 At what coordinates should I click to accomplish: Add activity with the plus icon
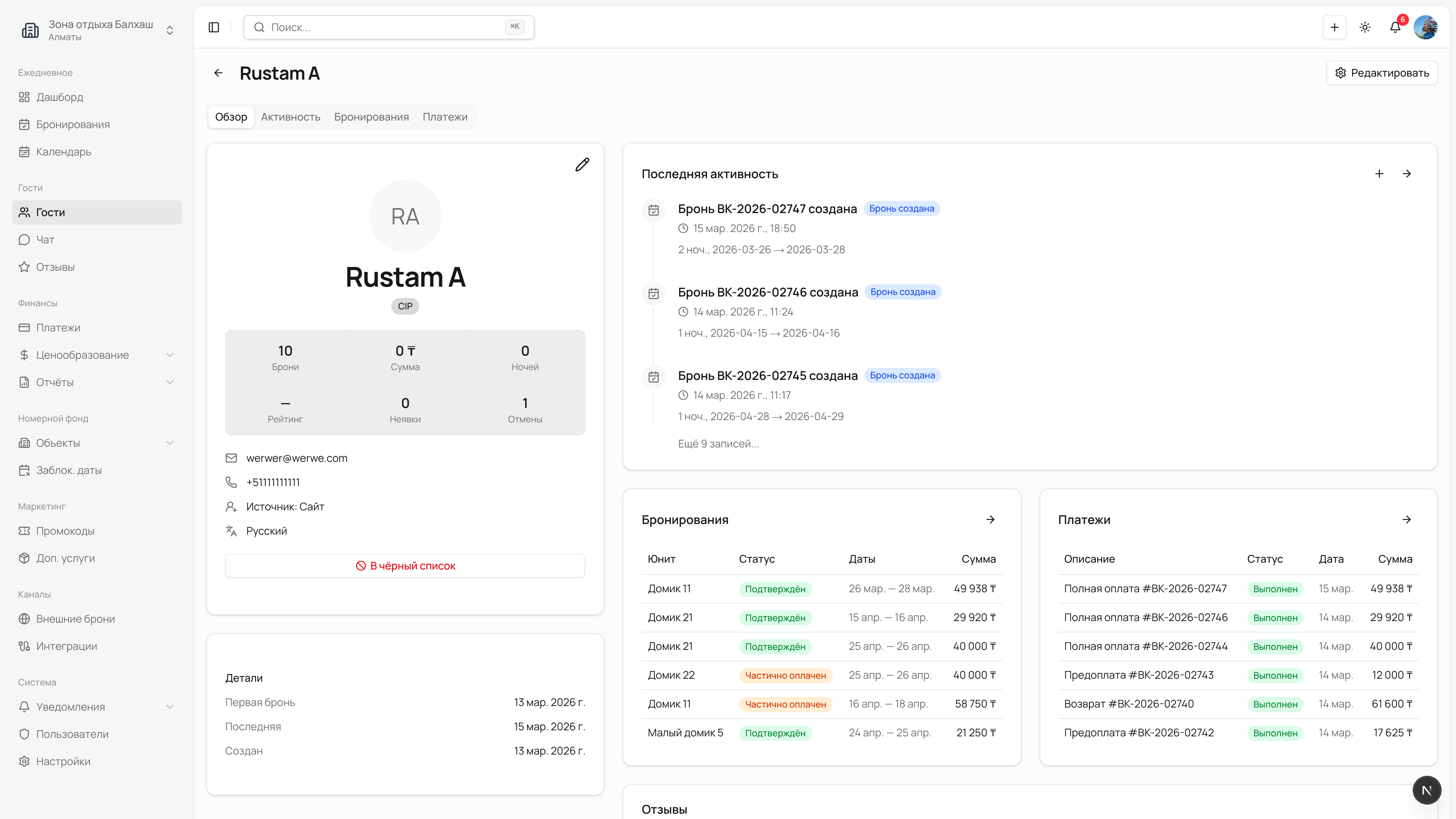pos(1379,174)
